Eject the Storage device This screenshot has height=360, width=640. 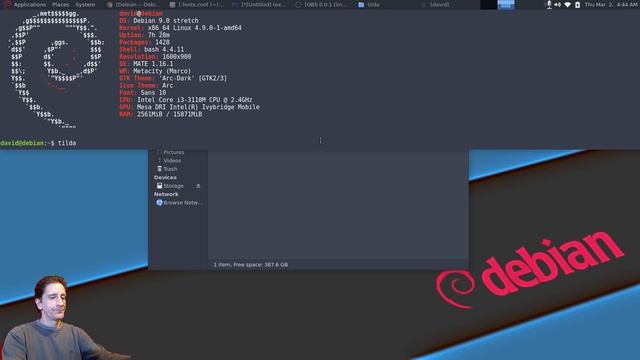coord(198,186)
